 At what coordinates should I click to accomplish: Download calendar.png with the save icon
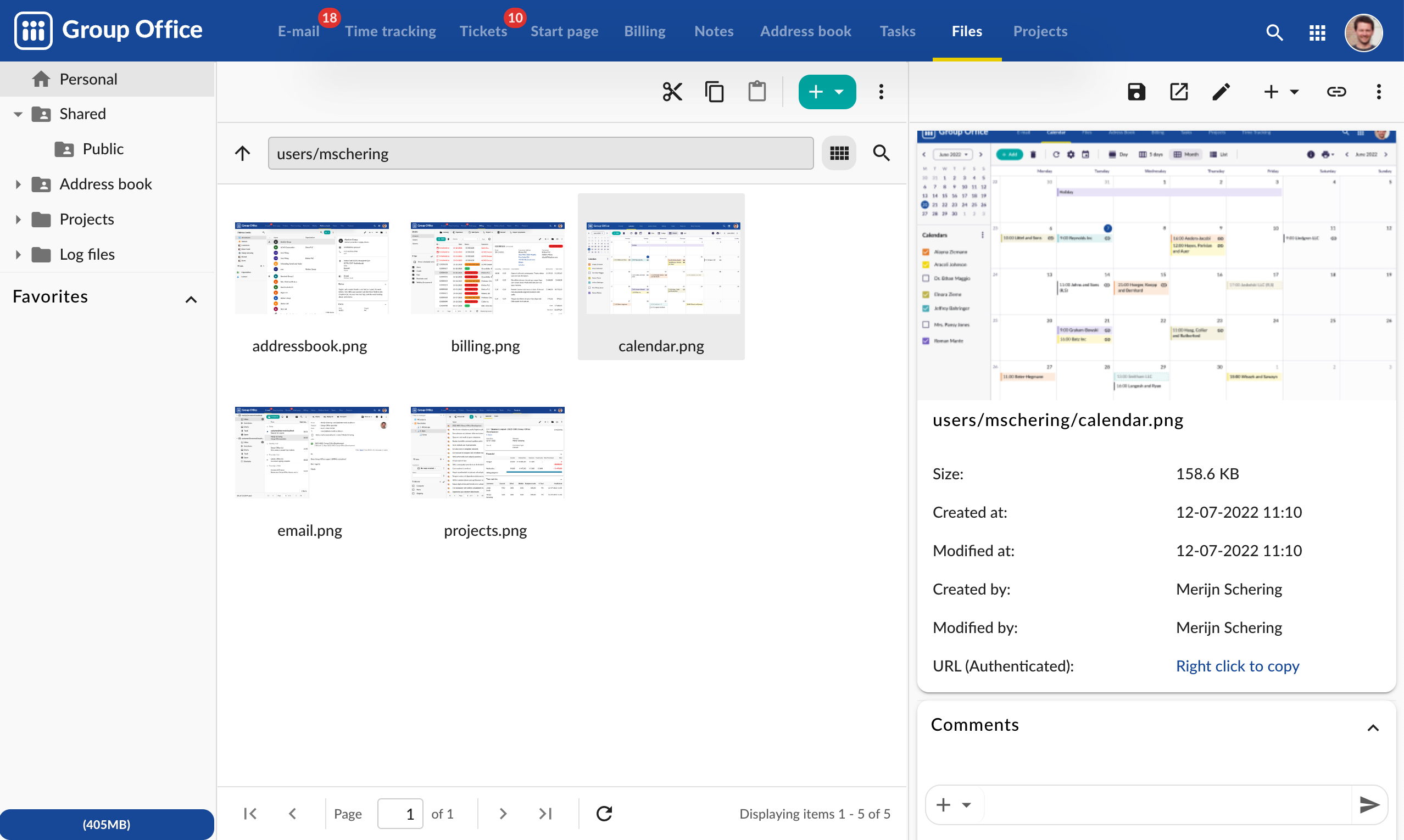pyautogui.click(x=1136, y=91)
